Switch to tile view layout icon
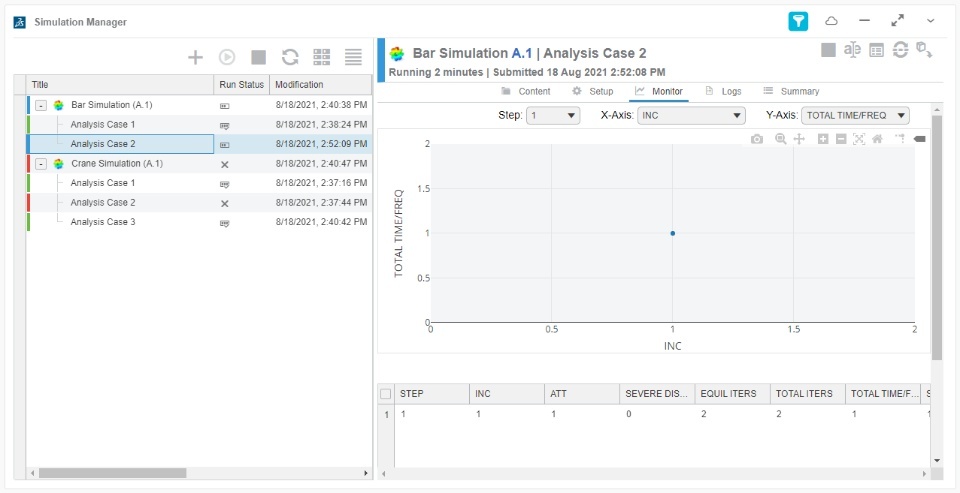Viewport: 960px width, 493px height. click(322, 58)
